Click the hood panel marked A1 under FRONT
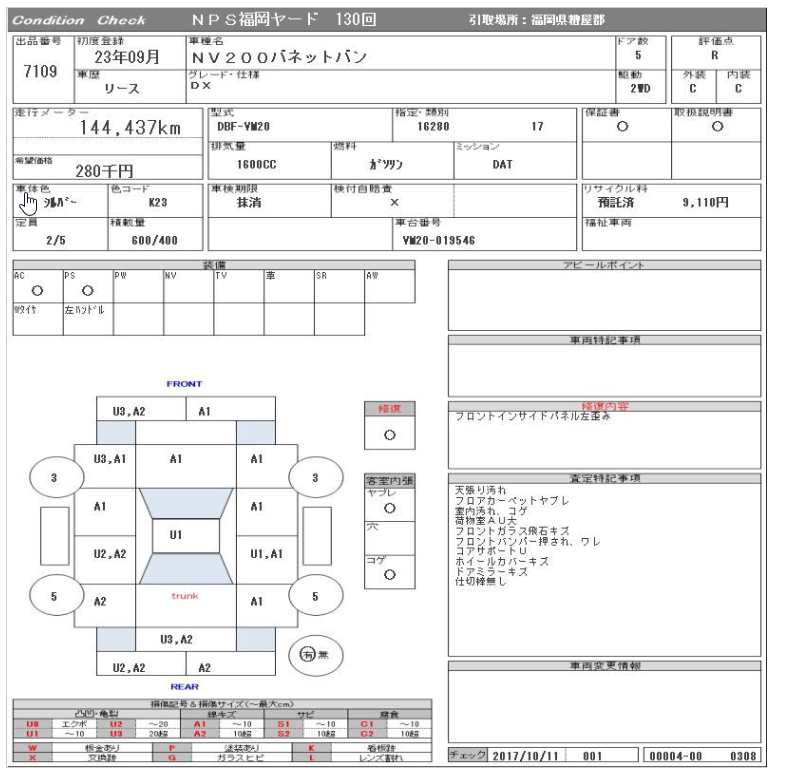795x768 pixels. pos(205,409)
